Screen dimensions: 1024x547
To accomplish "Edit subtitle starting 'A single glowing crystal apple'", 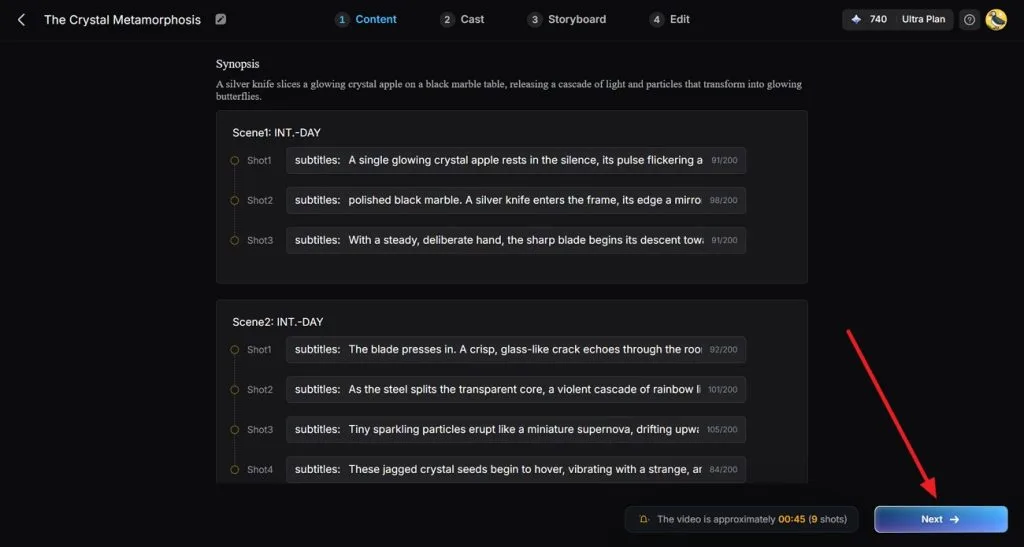I will [516, 161].
